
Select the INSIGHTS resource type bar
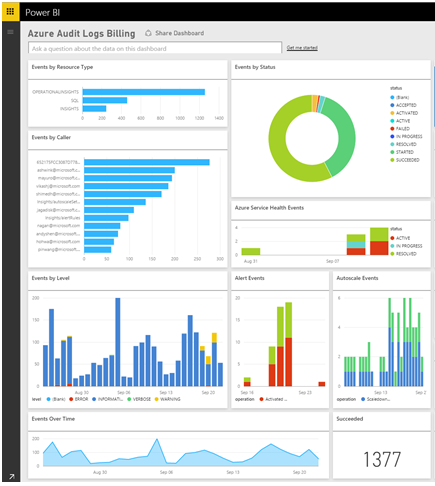(94, 109)
